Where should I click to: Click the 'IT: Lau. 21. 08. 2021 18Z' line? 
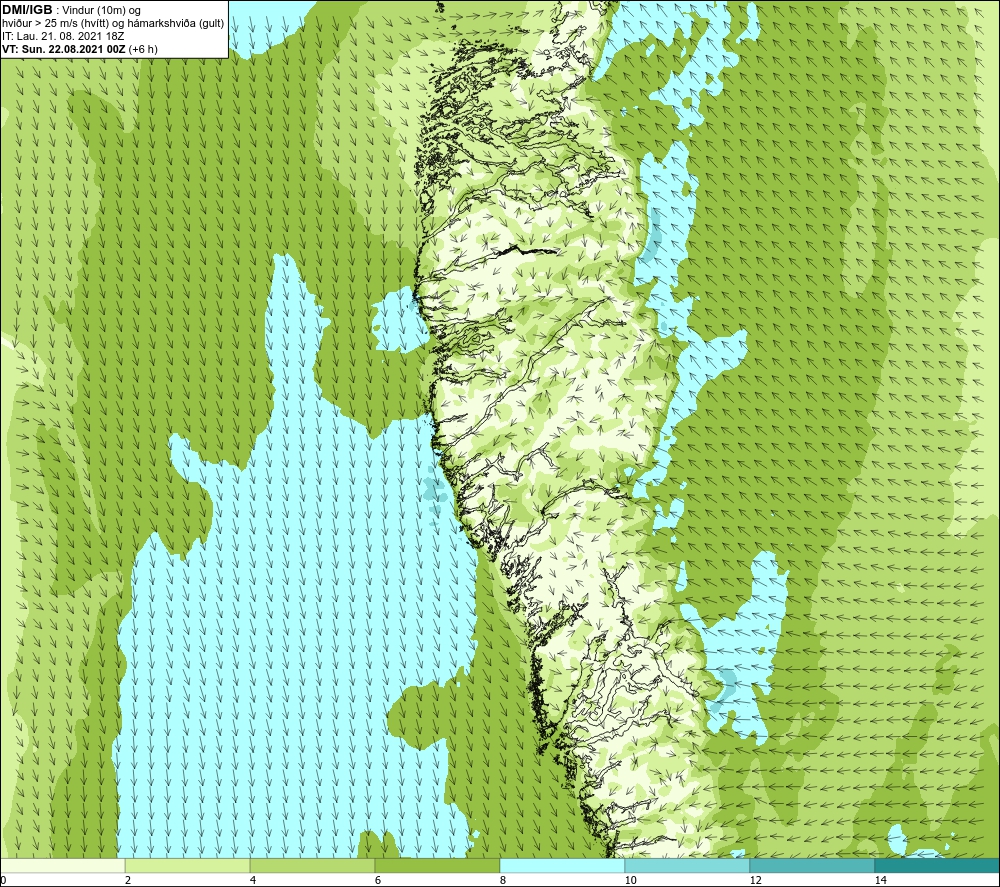(63, 36)
